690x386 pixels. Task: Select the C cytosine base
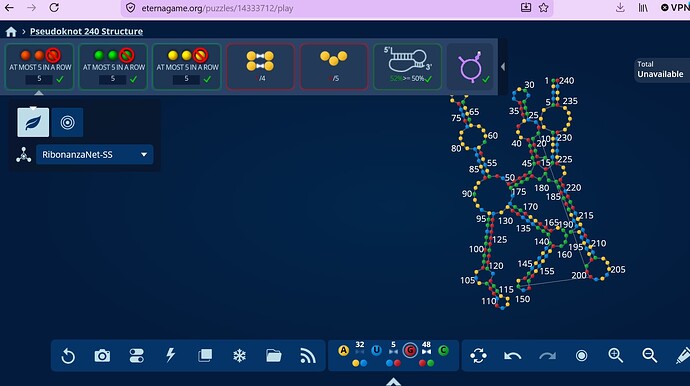(x=443, y=350)
